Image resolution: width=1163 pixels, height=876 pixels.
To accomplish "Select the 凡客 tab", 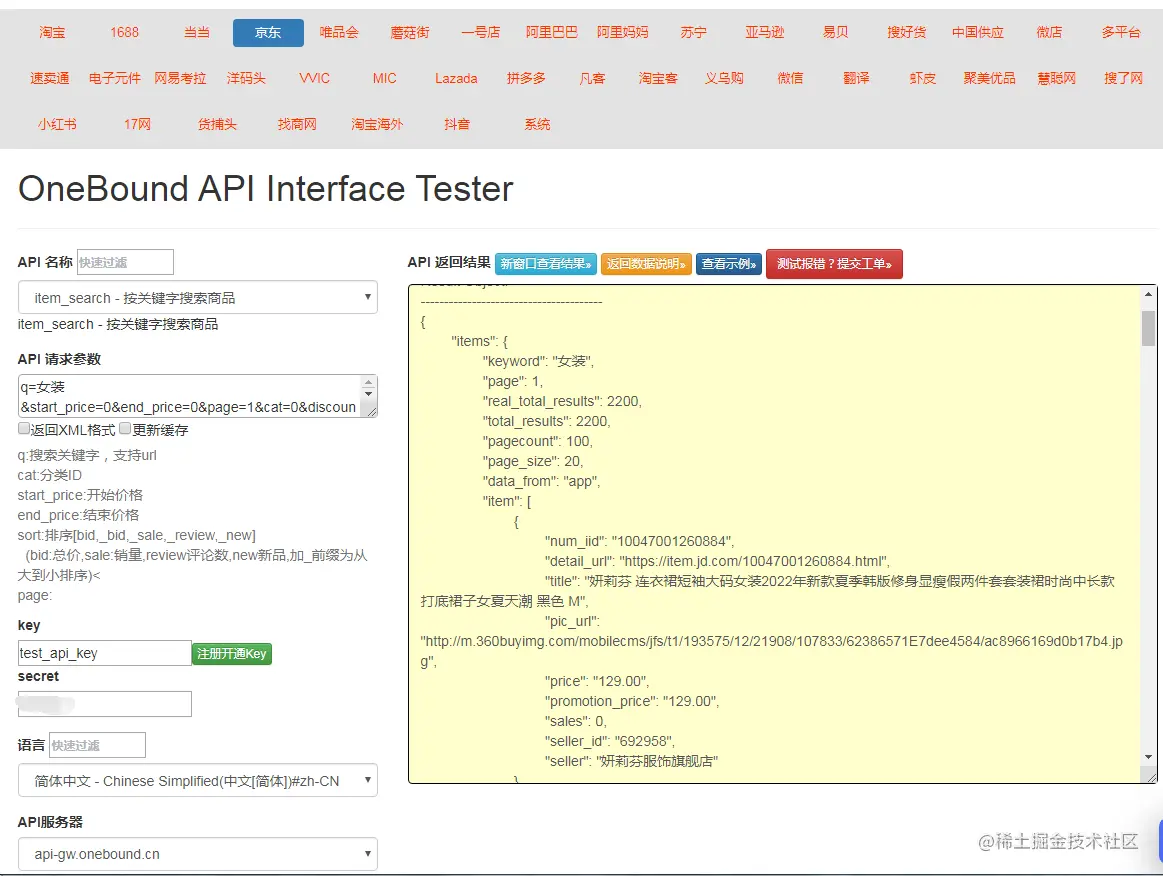I will (x=592, y=79).
